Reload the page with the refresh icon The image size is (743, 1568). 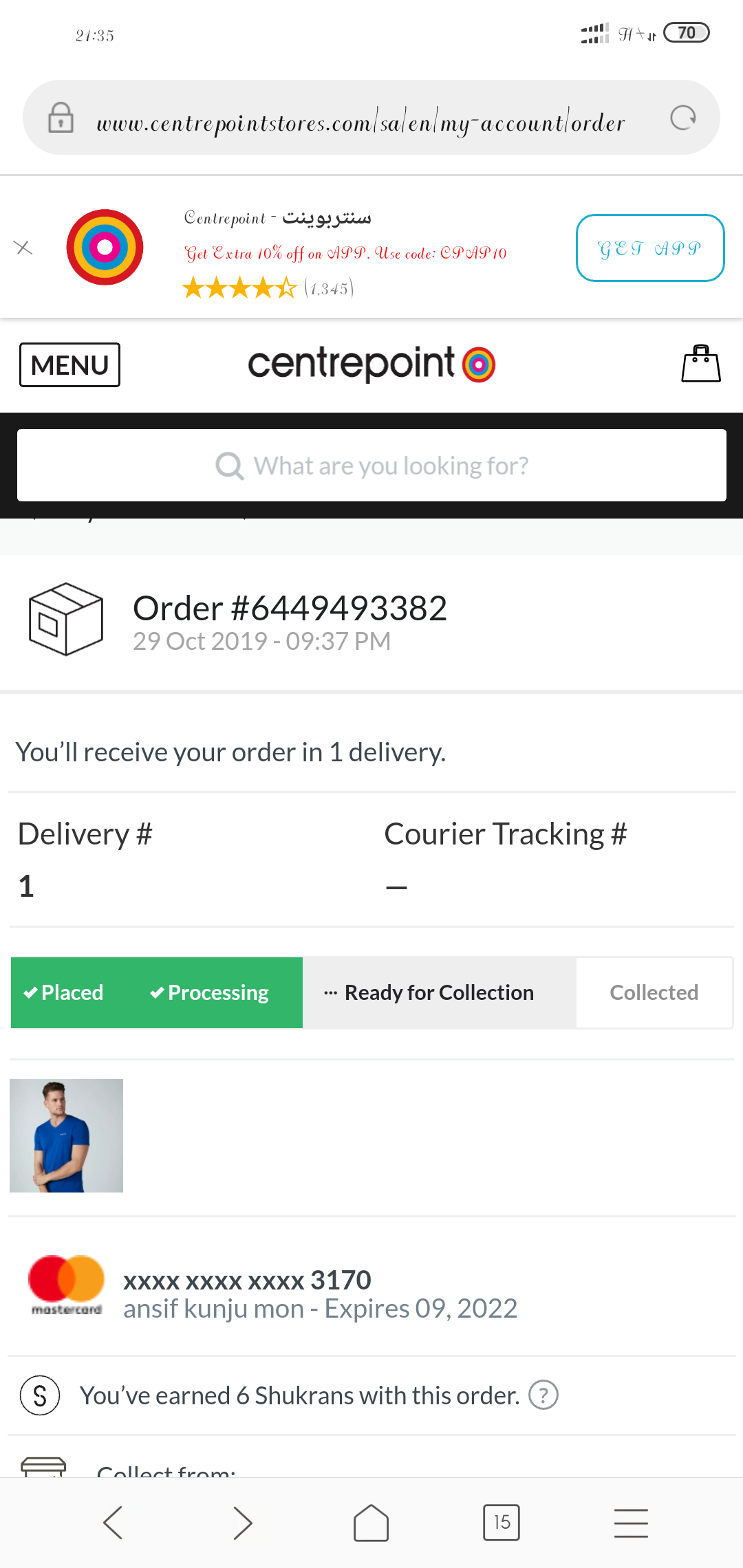[682, 118]
